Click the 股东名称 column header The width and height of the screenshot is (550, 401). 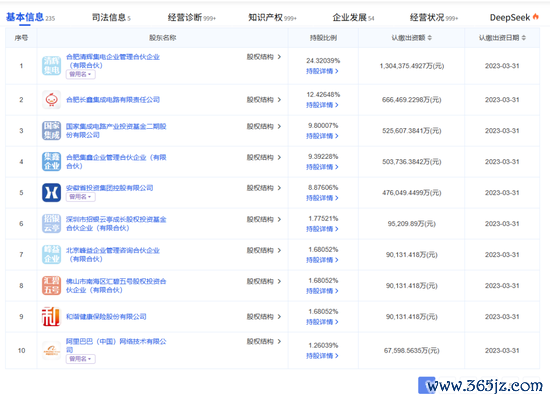click(162, 38)
